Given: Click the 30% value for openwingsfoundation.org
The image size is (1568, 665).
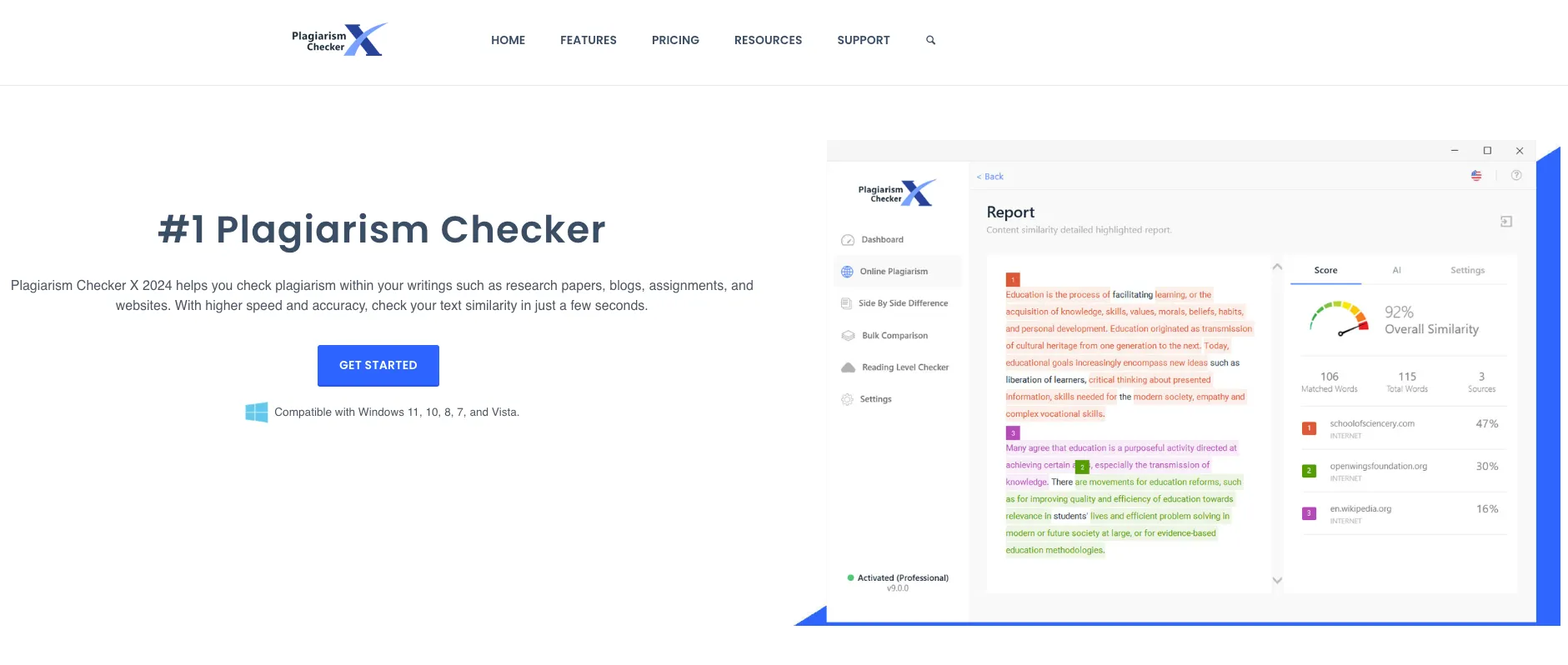Looking at the screenshot, I should click(x=1487, y=467).
